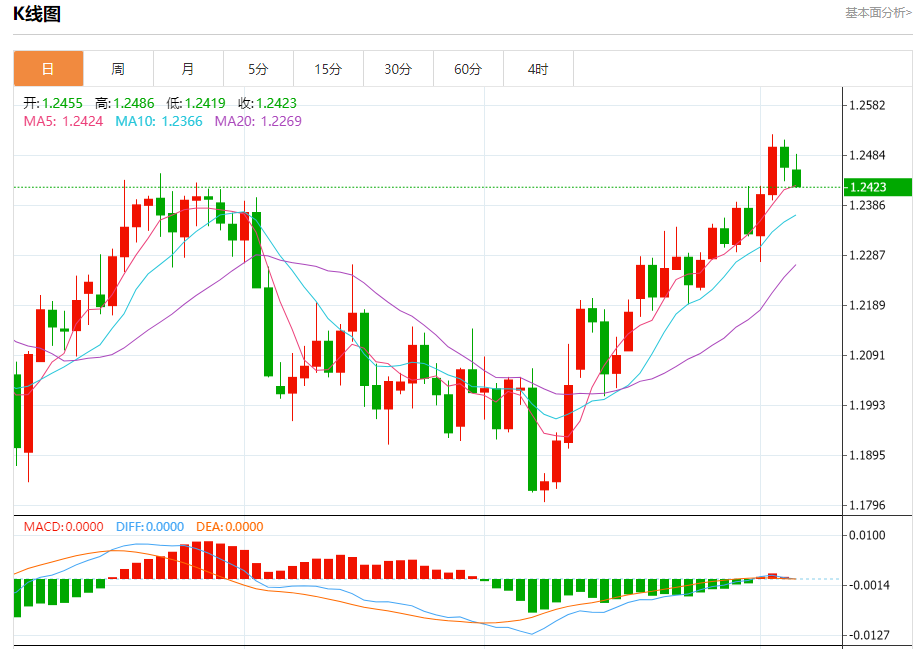Image resolution: width=920 pixels, height=649 pixels.
Task: Select the 日 daily chart tab
Action: tap(49, 69)
